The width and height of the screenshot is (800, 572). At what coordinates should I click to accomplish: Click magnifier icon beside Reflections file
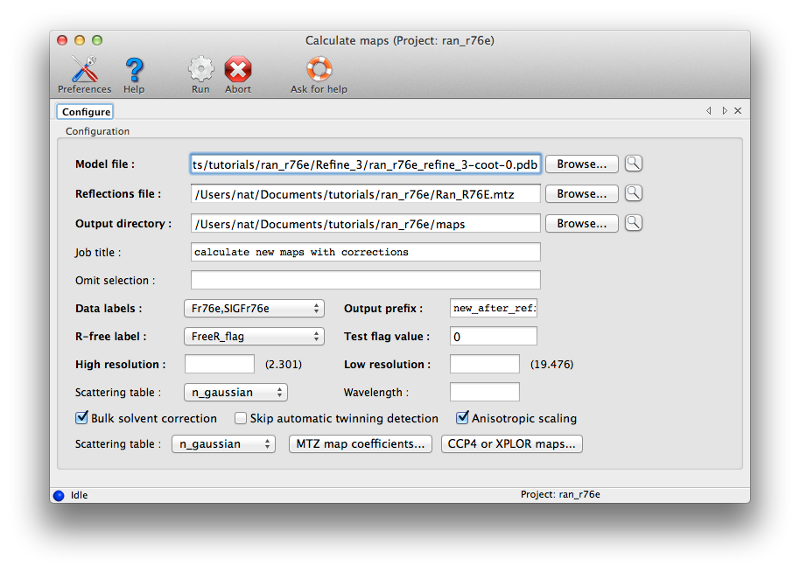pyautogui.click(x=633, y=194)
